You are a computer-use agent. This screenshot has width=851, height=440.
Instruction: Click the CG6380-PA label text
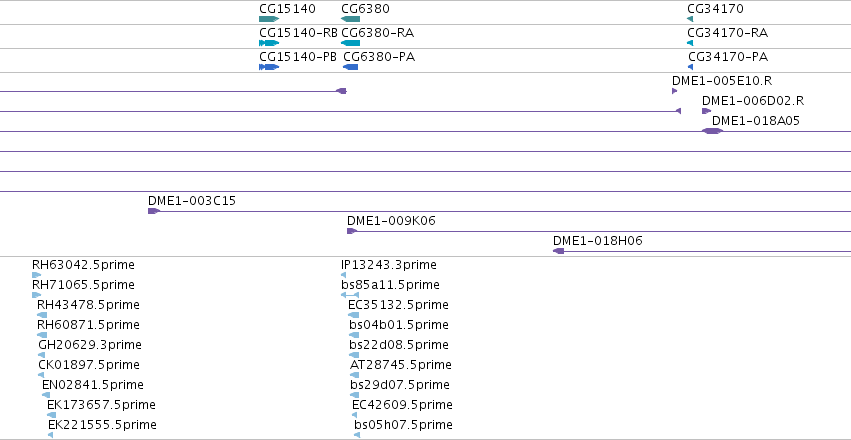(x=379, y=56)
